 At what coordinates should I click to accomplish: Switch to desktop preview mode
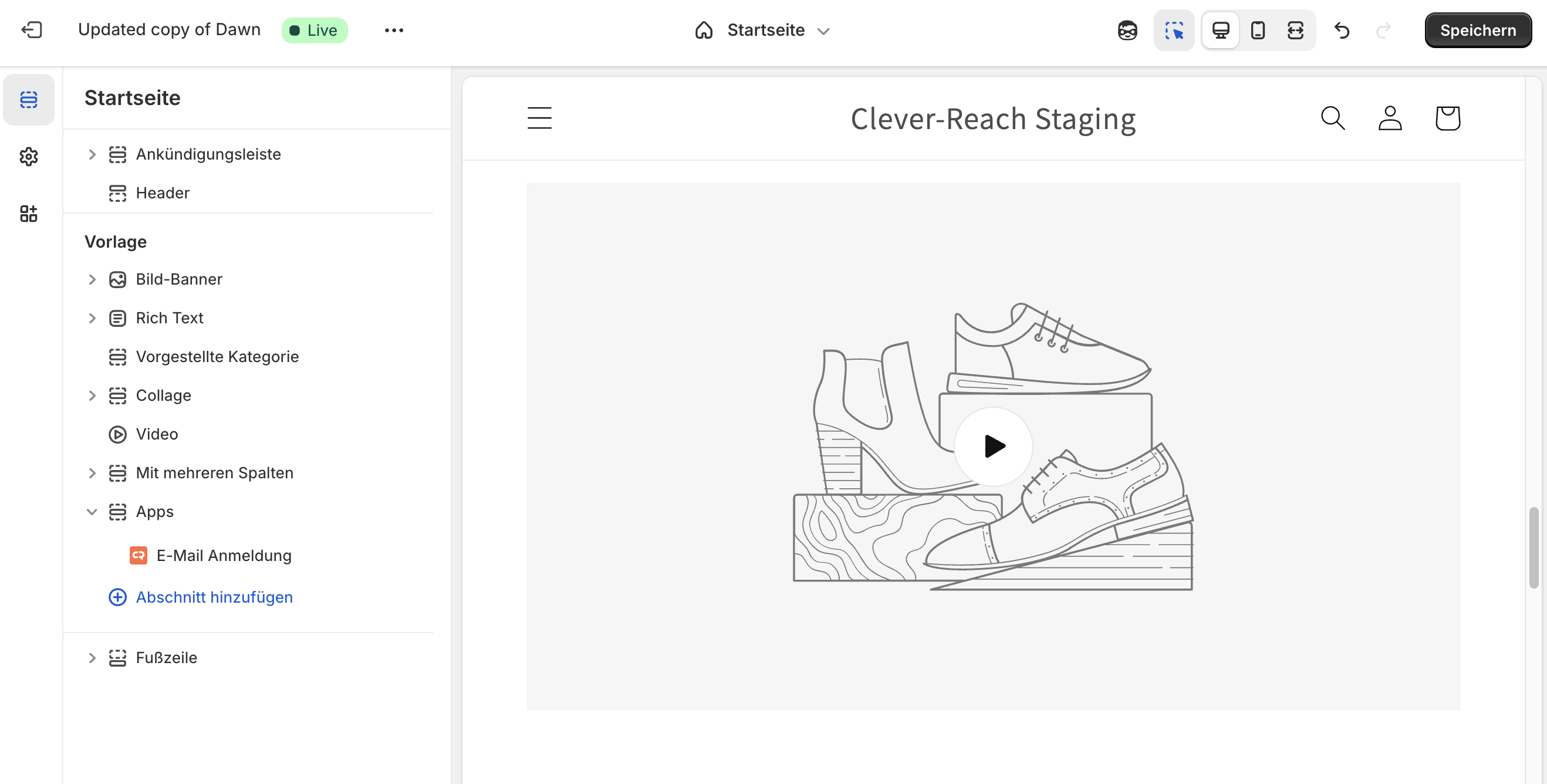click(1220, 30)
